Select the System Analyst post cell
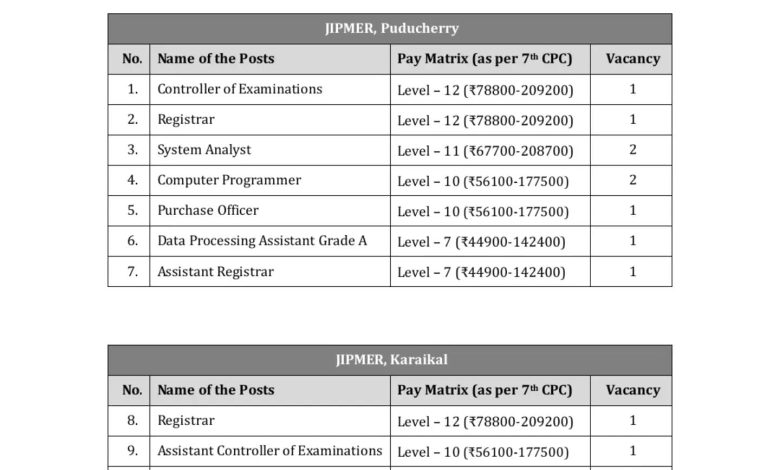The image size is (780, 470). [x=270, y=150]
